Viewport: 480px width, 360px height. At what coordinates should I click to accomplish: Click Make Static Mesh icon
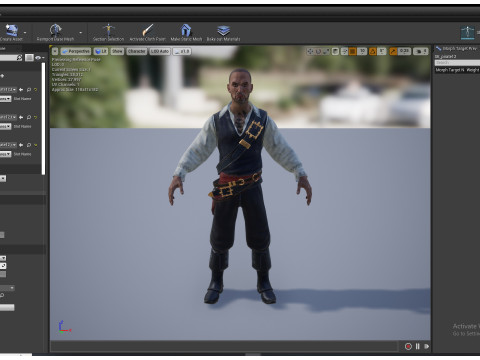coord(186,30)
